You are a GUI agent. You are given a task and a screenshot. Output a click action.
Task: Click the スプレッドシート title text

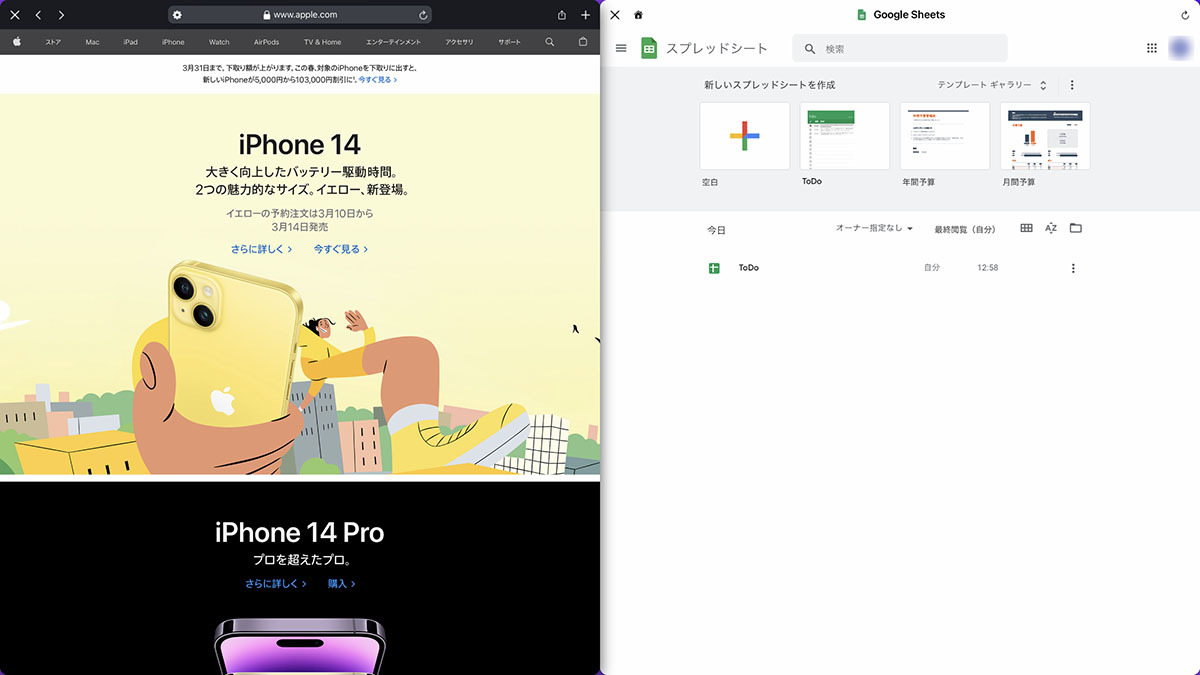717,48
